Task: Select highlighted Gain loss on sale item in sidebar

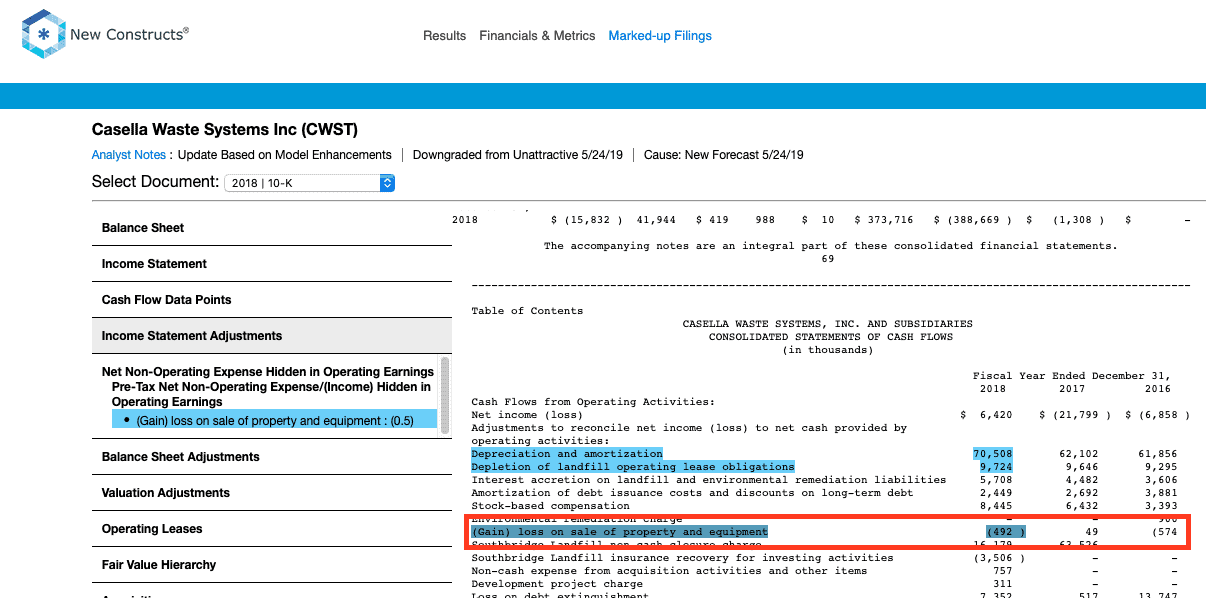Action: [x=274, y=420]
